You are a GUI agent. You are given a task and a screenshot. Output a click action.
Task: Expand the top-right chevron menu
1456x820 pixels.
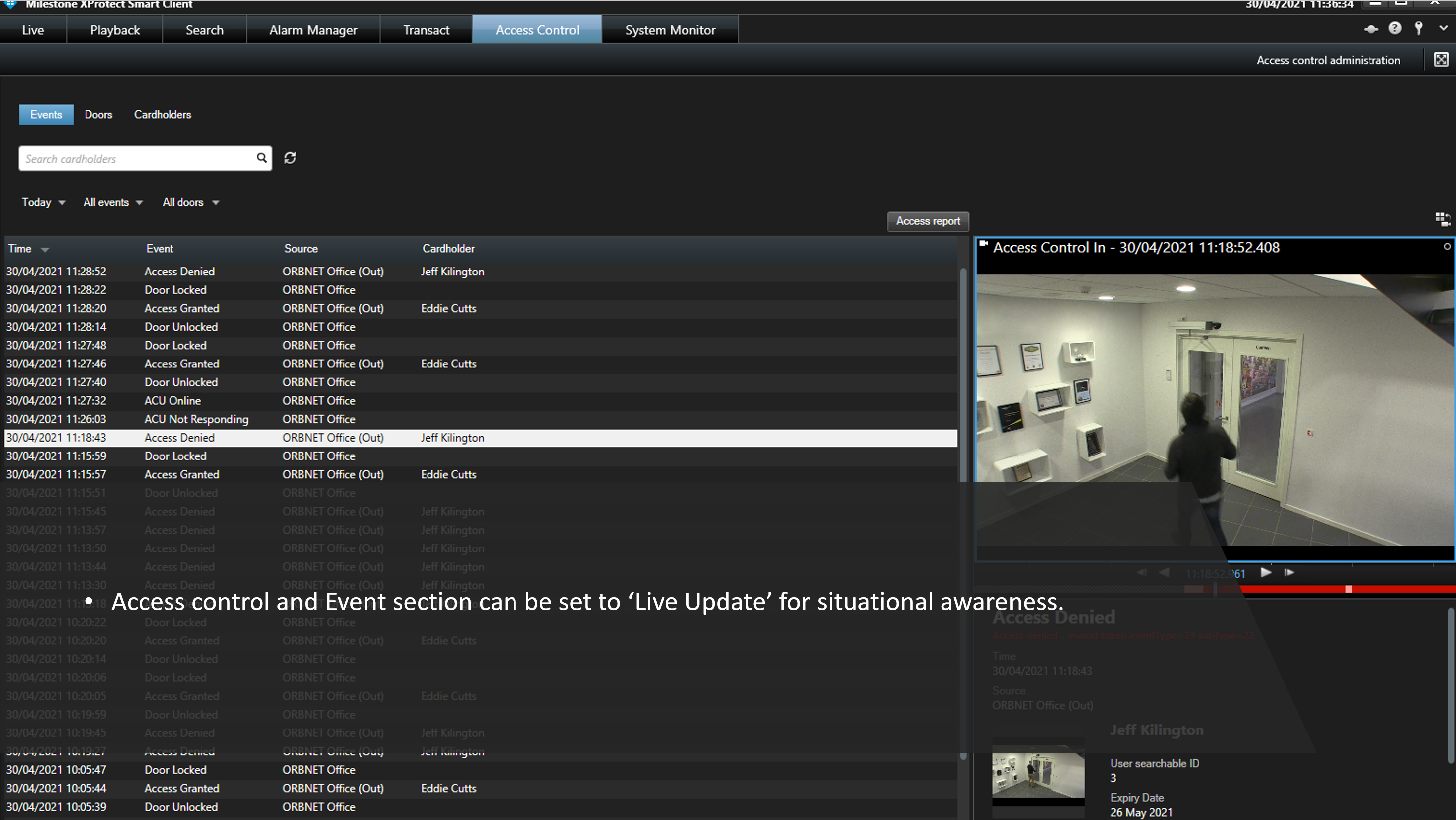[1443, 28]
